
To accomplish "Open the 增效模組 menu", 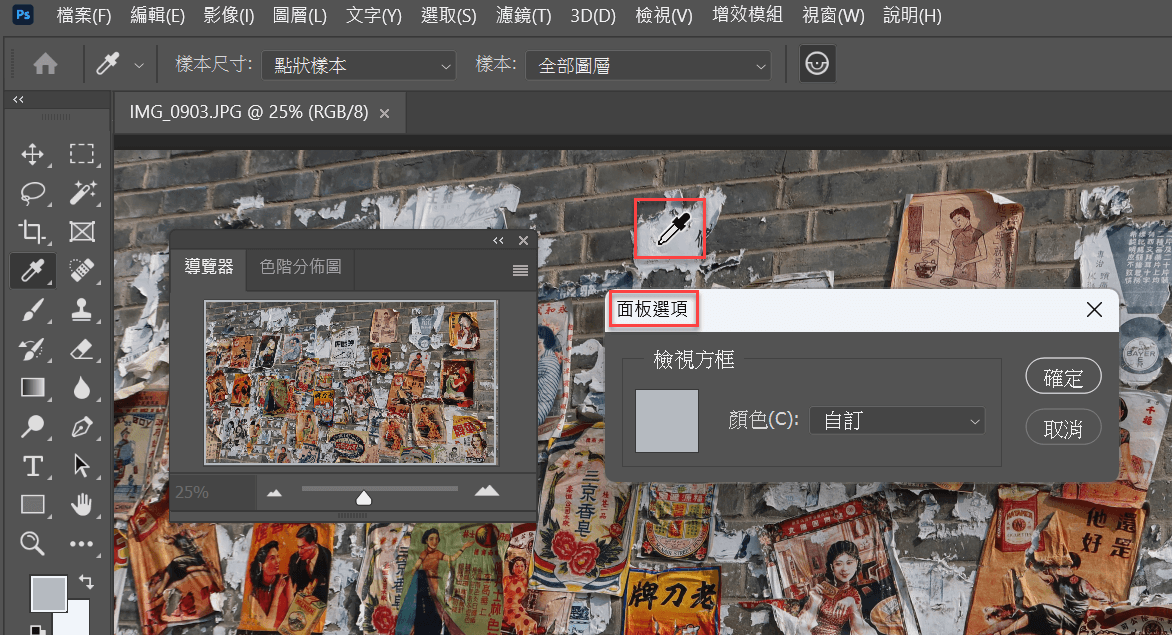I will click(747, 15).
